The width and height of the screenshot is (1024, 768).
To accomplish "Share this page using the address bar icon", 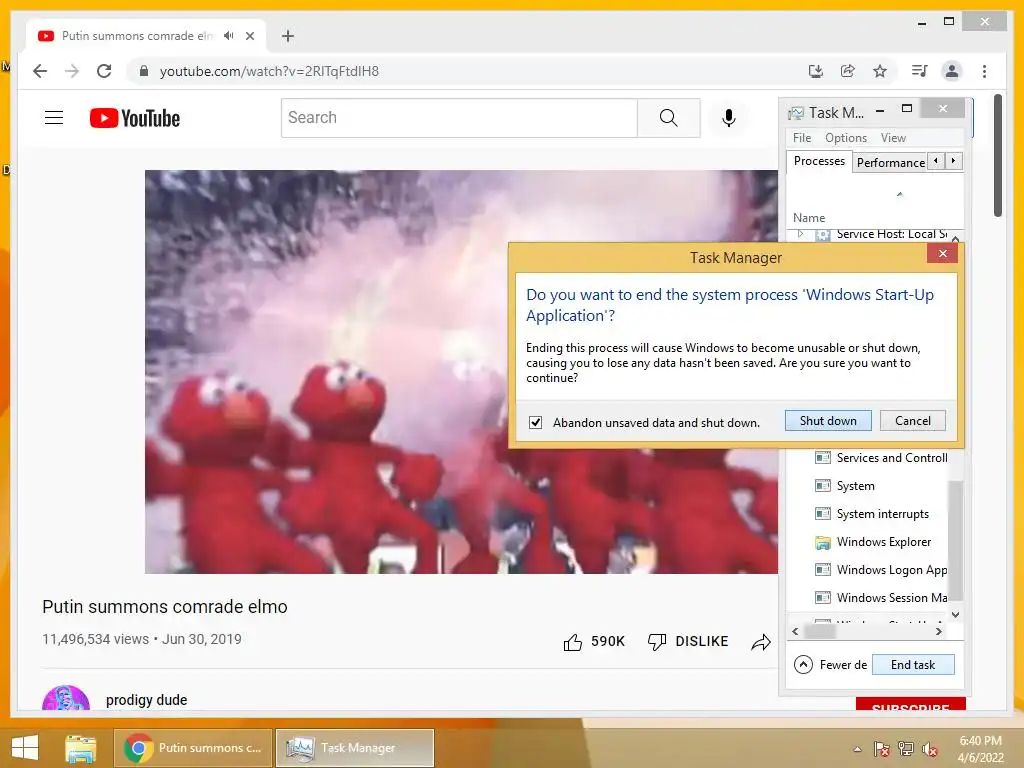I will (x=848, y=71).
